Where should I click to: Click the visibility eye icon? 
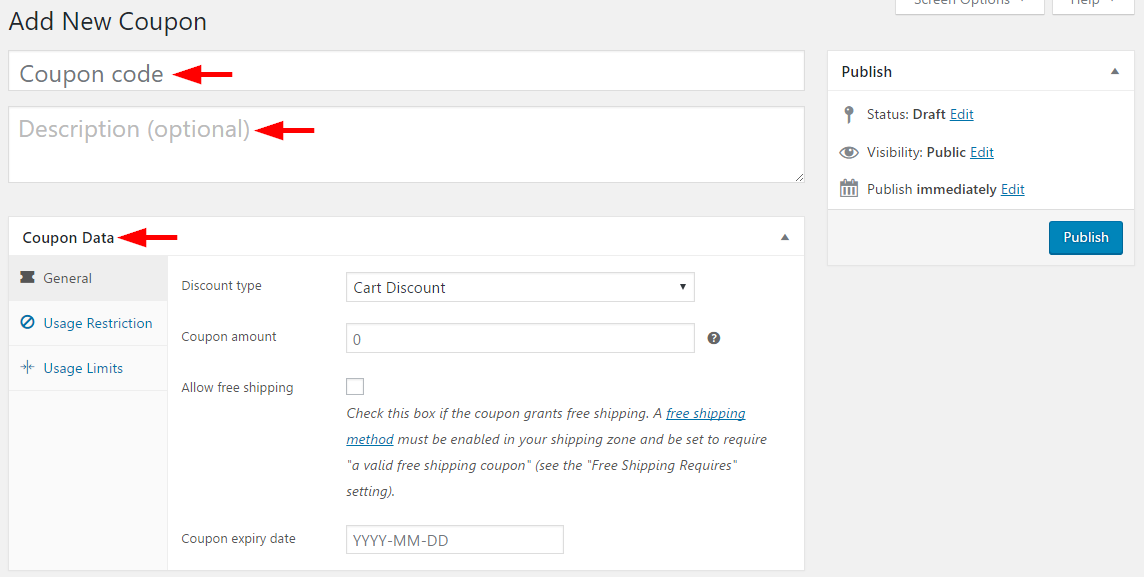coord(849,152)
